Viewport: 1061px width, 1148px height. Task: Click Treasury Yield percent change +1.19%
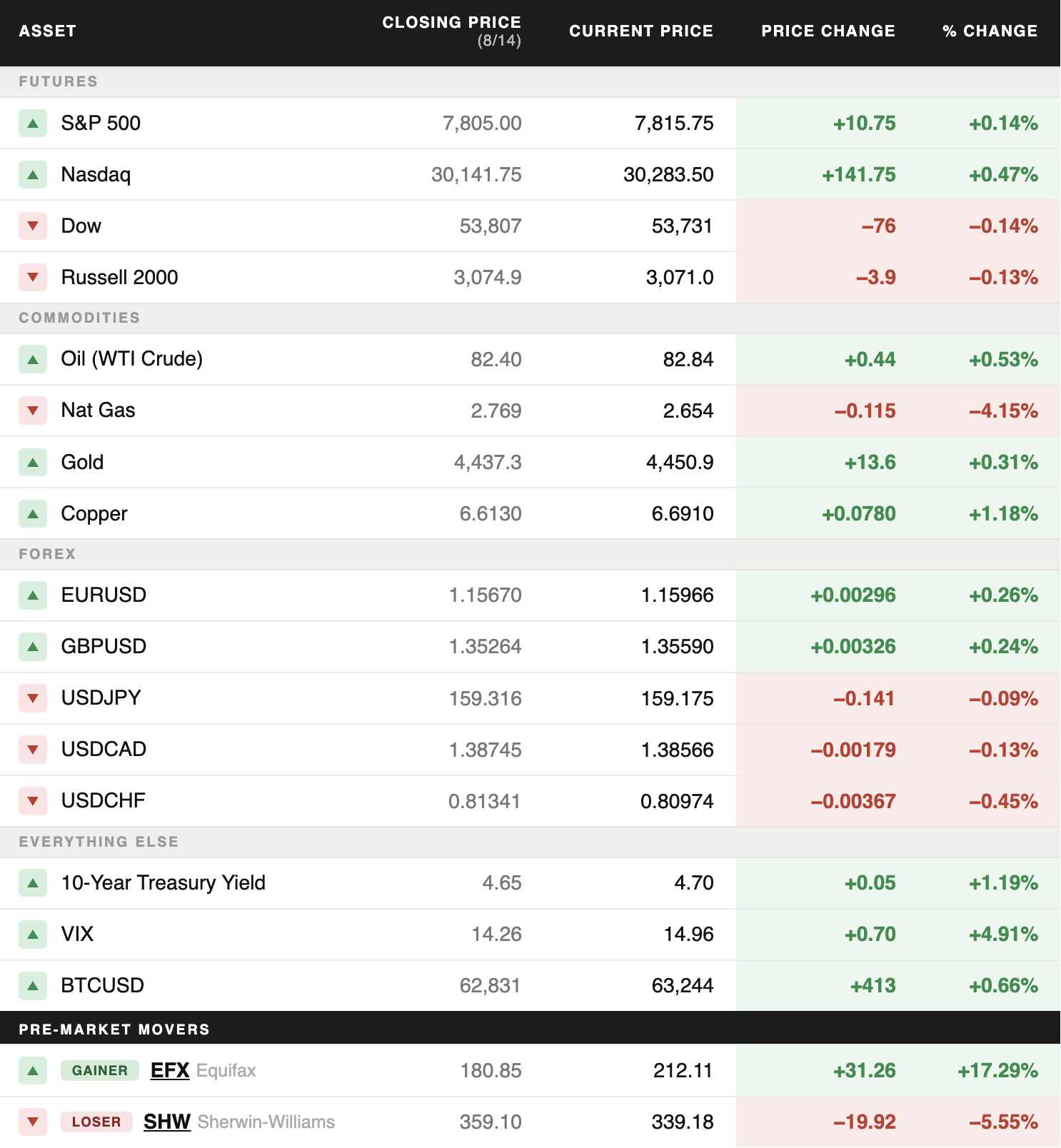tap(1003, 882)
